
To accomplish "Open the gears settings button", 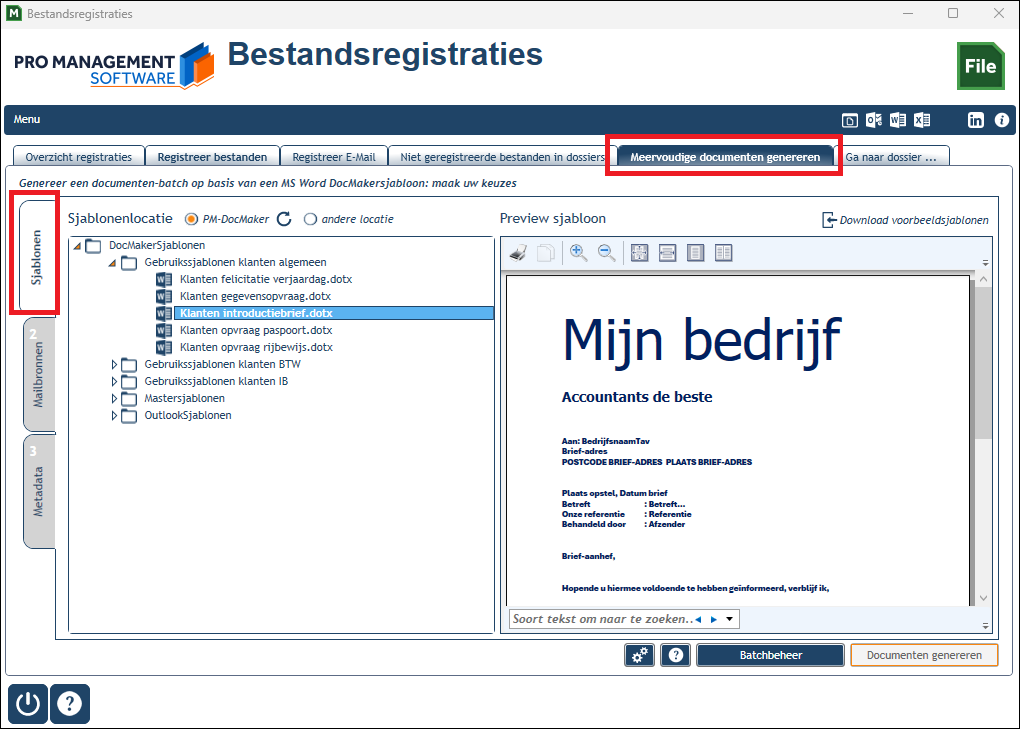I will [639, 655].
